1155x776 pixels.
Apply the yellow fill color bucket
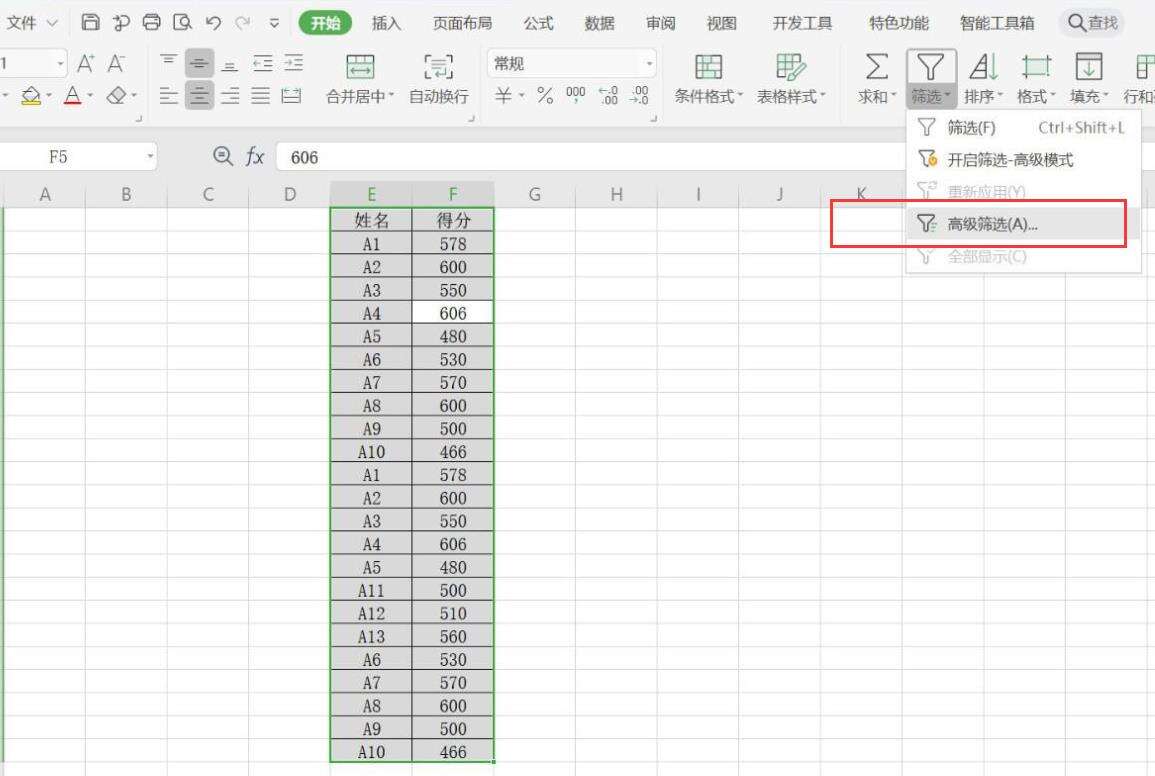(x=31, y=96)
